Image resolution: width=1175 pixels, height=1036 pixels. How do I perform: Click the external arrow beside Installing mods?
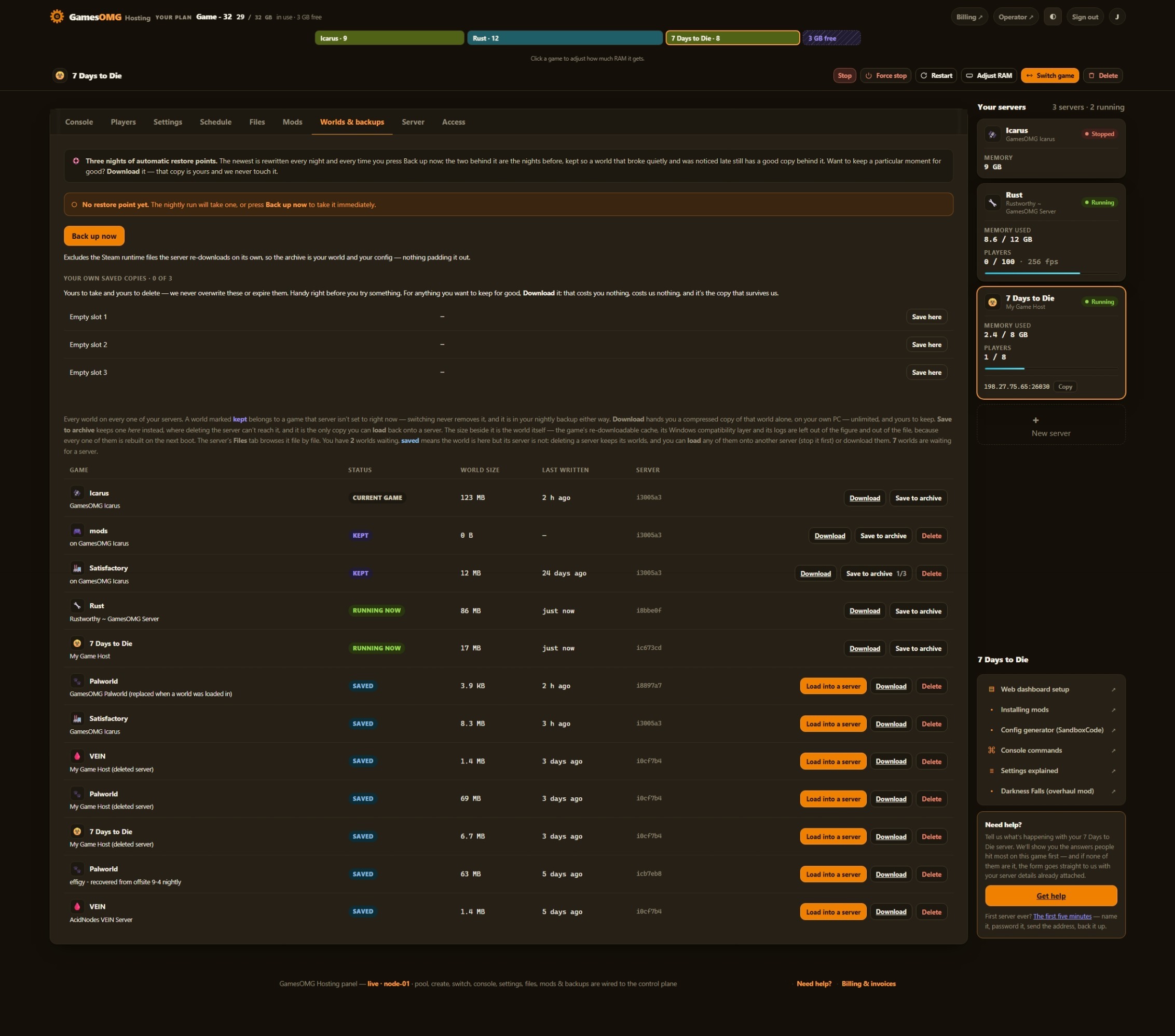1113,710
